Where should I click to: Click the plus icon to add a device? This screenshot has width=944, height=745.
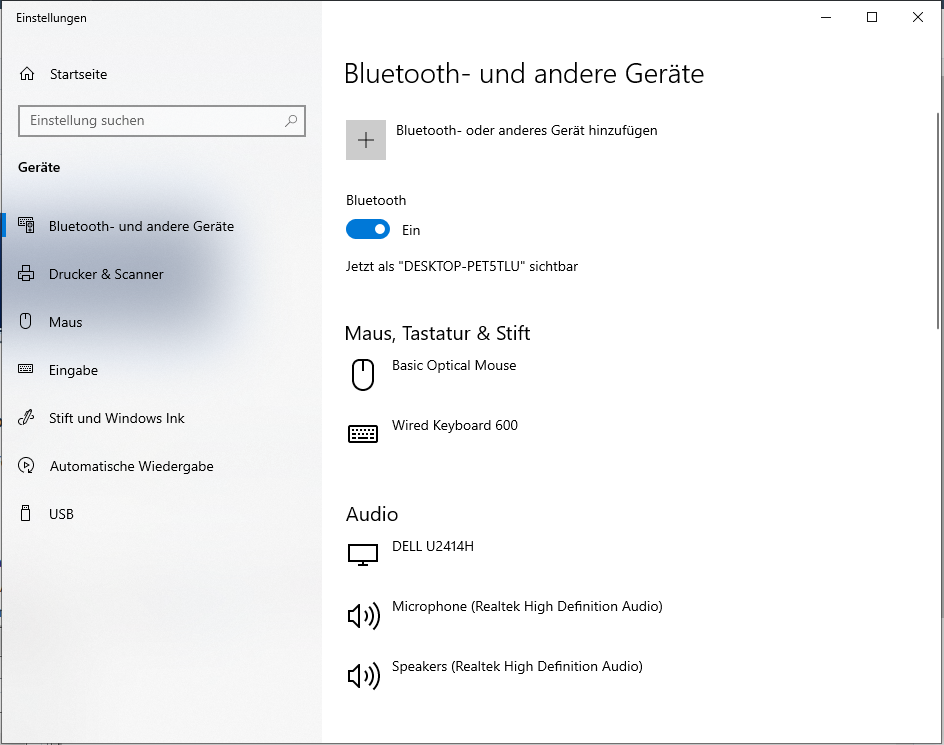pyautogui.click(x=365, y=140)
